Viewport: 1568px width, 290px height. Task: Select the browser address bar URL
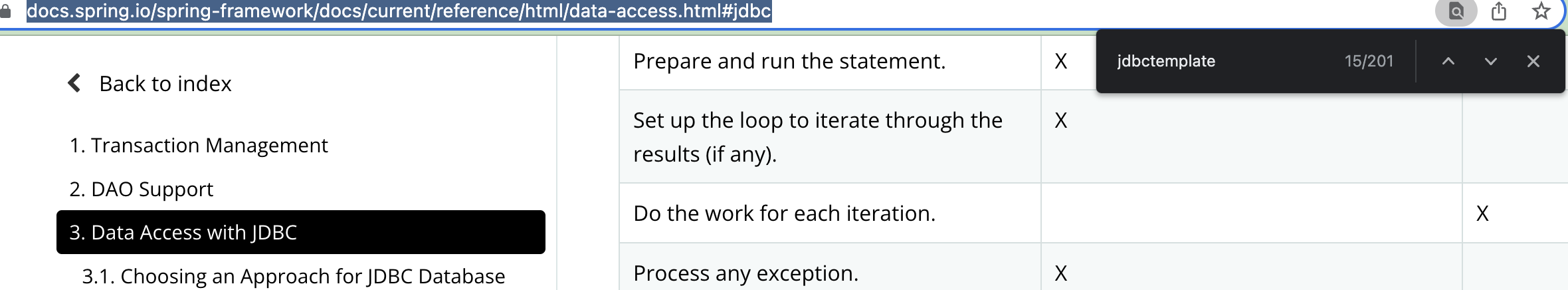pos(399,11)
